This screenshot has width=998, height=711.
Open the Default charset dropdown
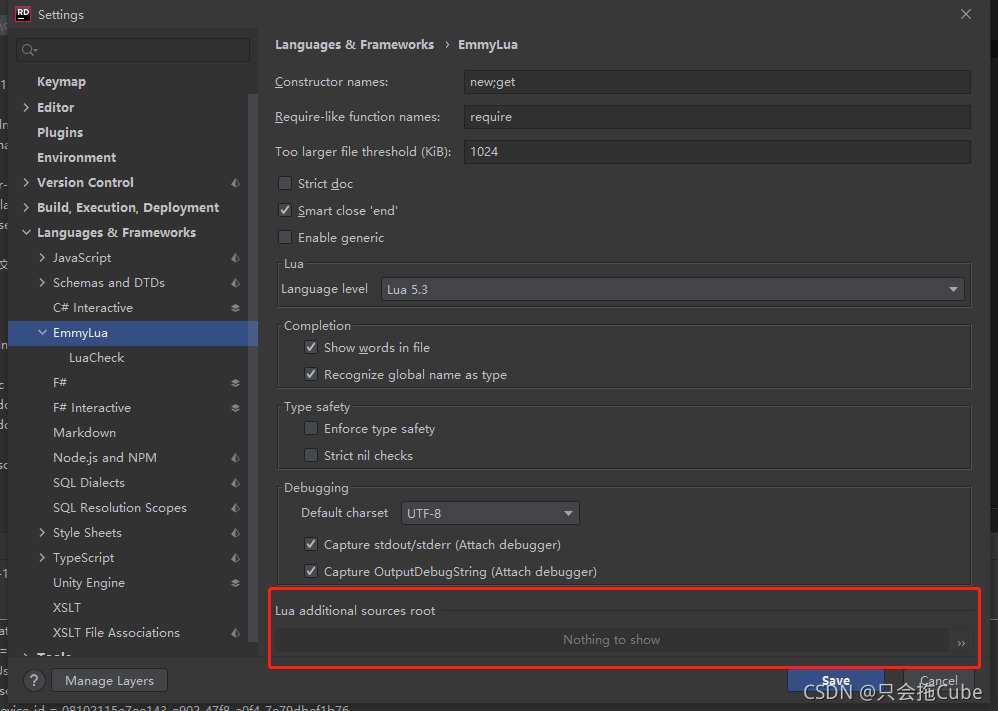click(490, 513)
